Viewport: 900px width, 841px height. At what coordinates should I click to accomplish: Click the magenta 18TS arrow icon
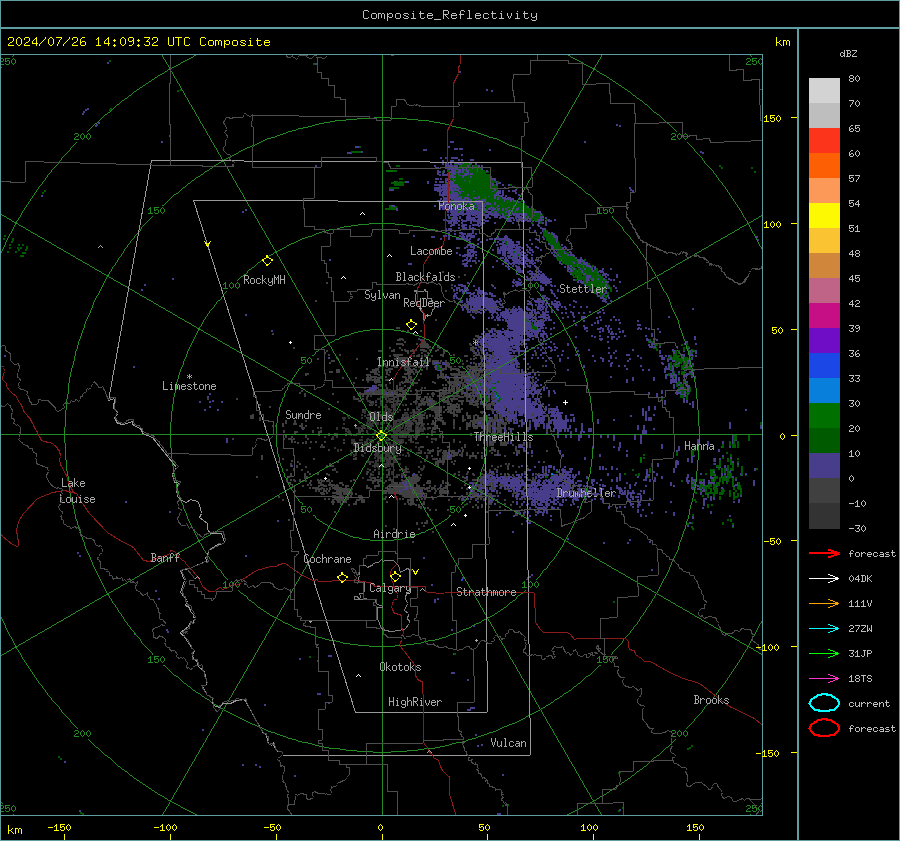point(824,678)
